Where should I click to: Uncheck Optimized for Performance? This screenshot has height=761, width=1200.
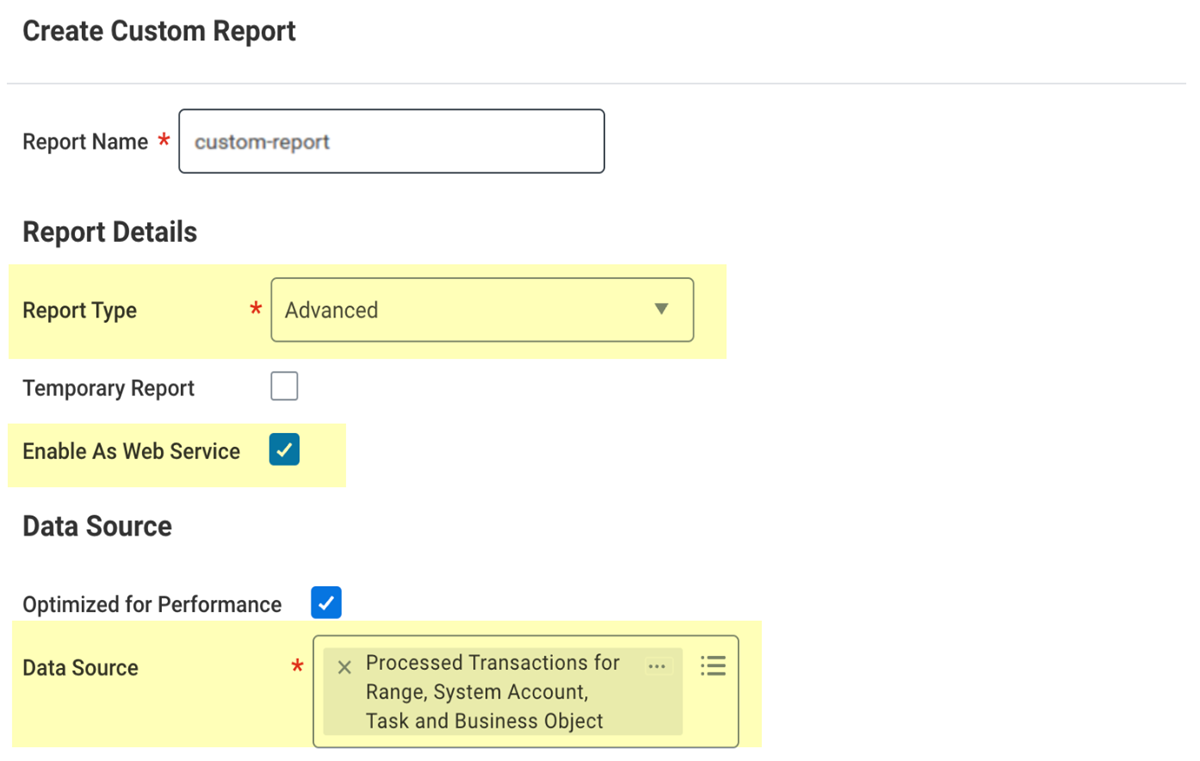coord(326,603)
